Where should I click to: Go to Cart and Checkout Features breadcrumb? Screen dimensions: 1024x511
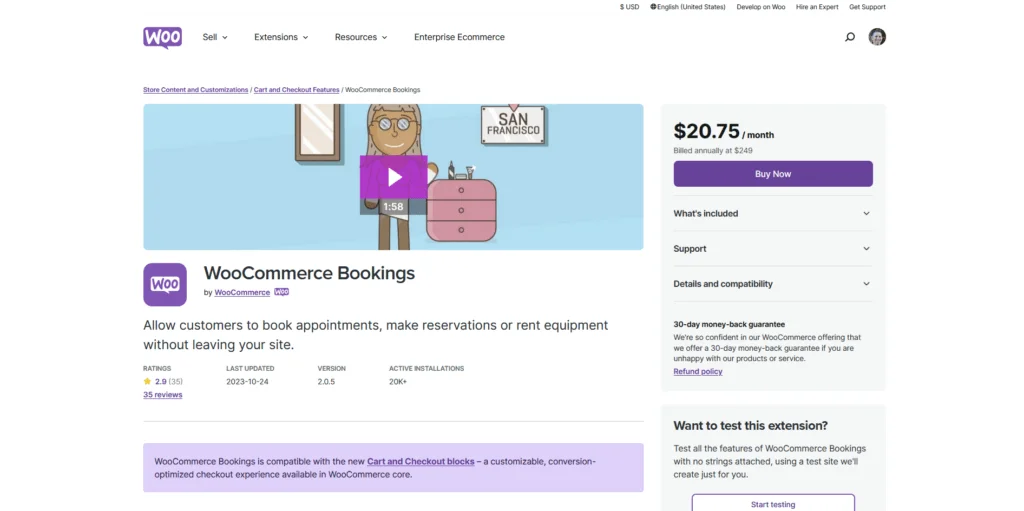296,90
